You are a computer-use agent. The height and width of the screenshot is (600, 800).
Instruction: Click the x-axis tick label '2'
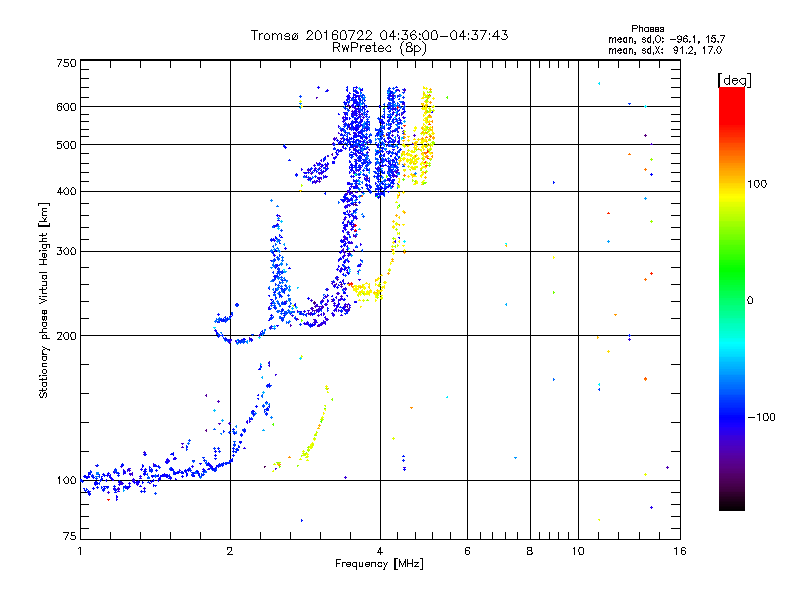230,551
